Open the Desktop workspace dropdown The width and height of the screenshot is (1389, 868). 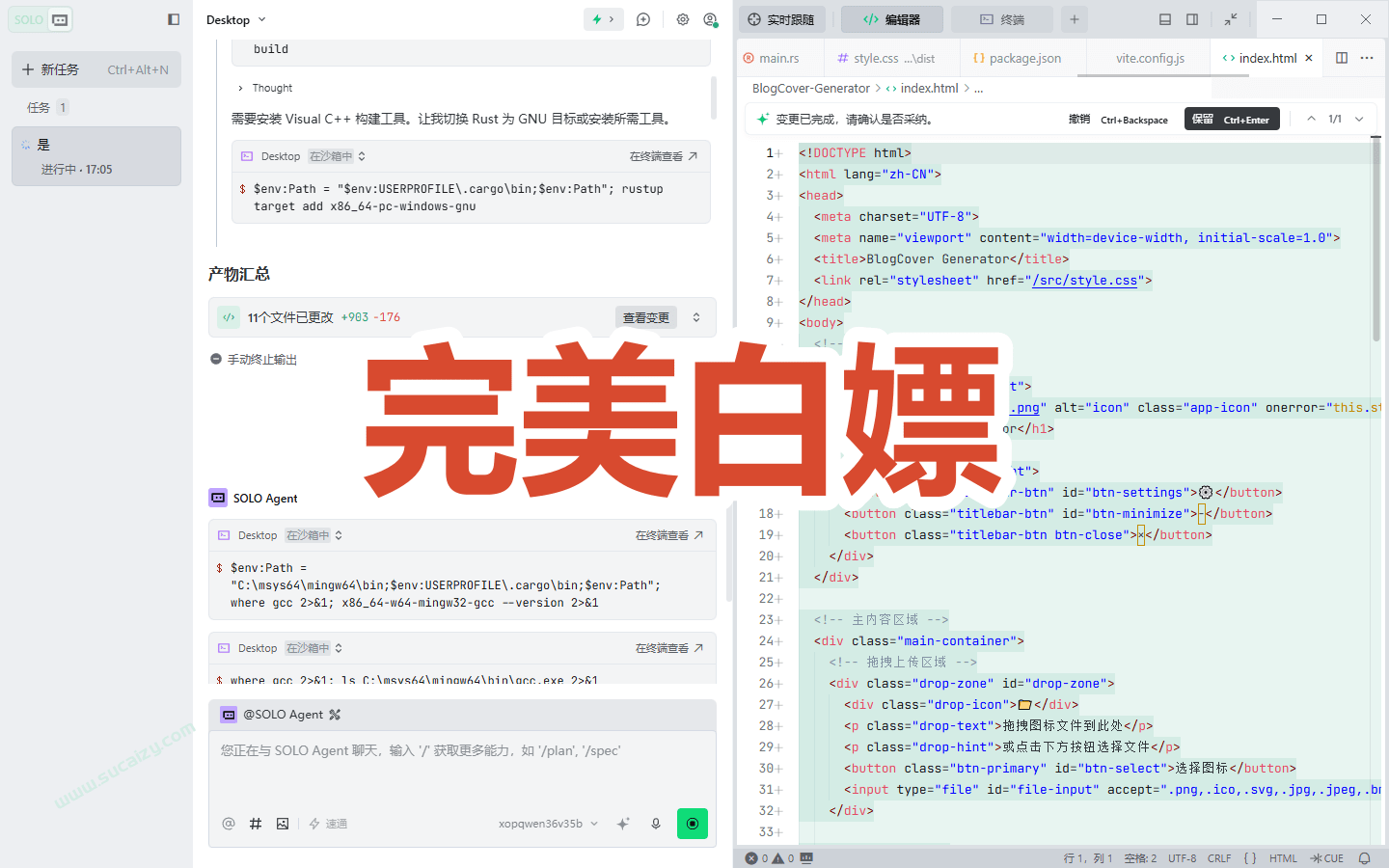[x=236, y=19]
